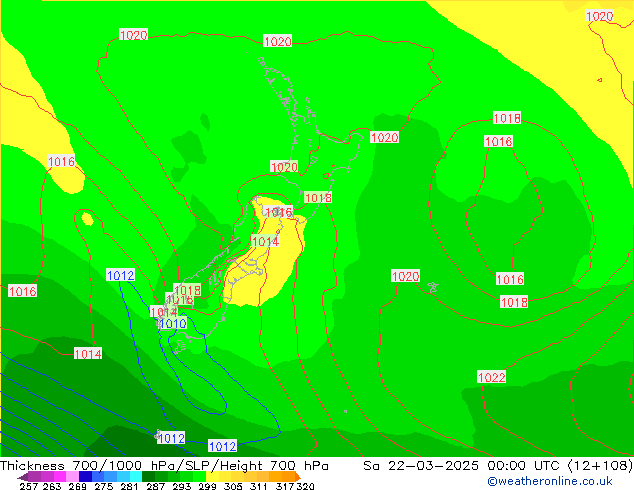Click the 1022 isobar label
The width and height of the screenshot is (634, 490).
click(x=491, y=377)
